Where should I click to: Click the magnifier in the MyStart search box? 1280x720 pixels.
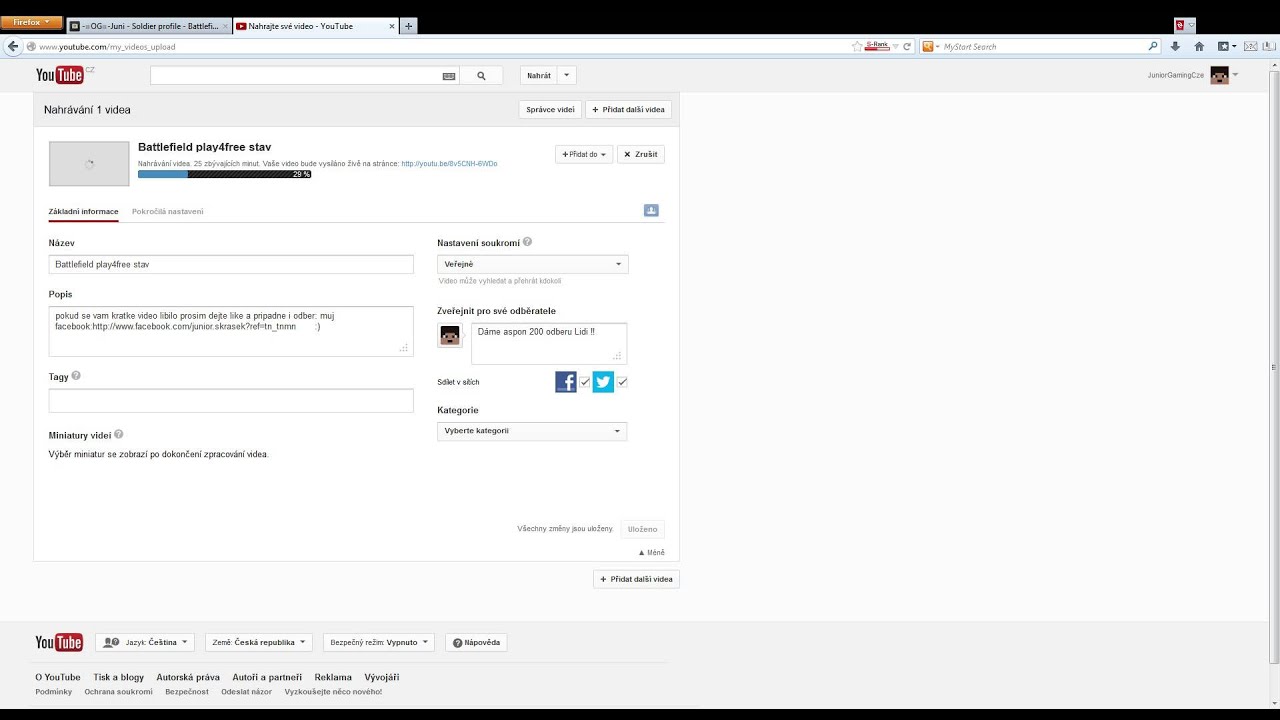[x=1153, y=46]
